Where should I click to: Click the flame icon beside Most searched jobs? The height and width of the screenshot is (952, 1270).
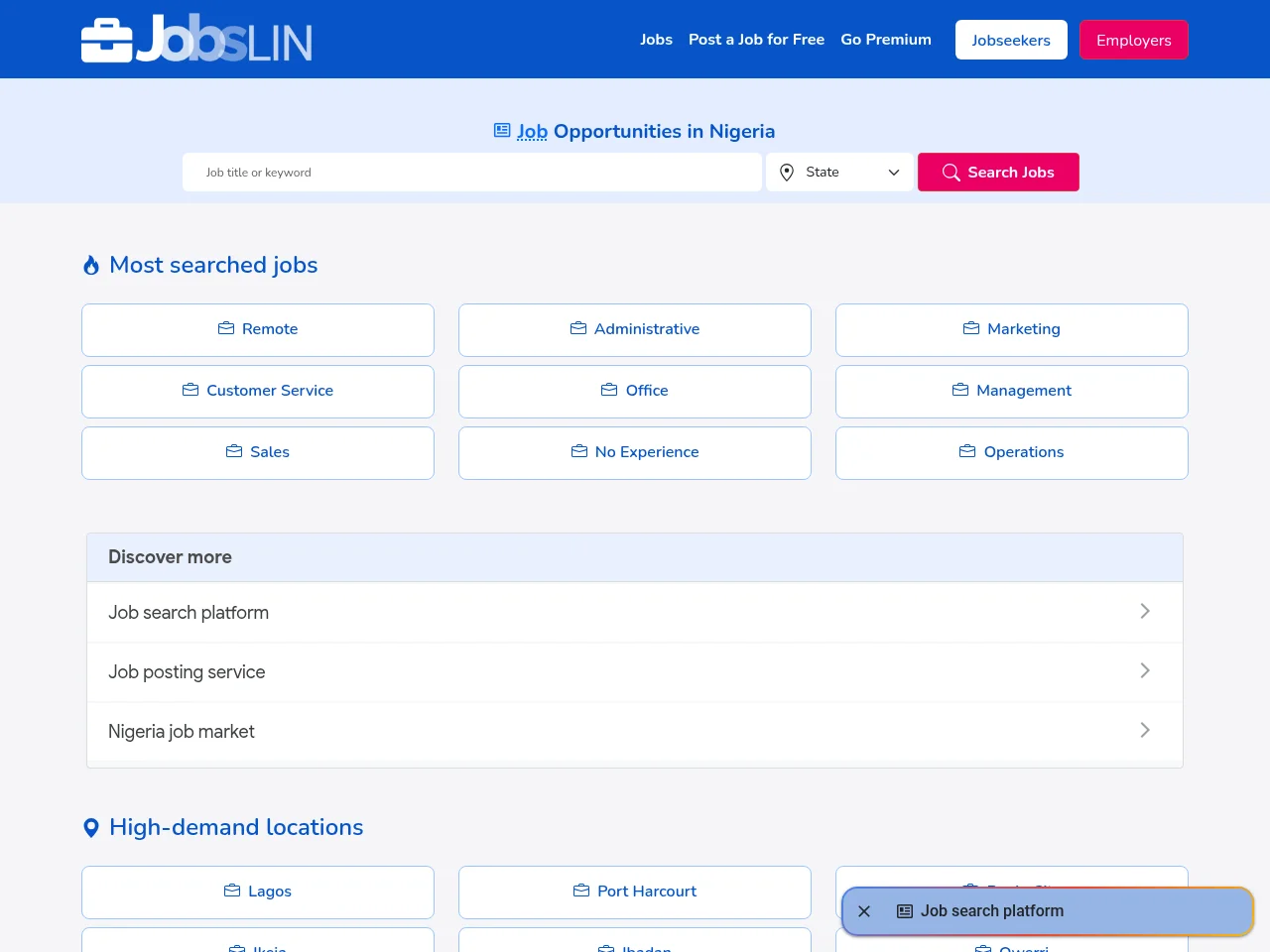pyautogui.click(x=91, y=265)
